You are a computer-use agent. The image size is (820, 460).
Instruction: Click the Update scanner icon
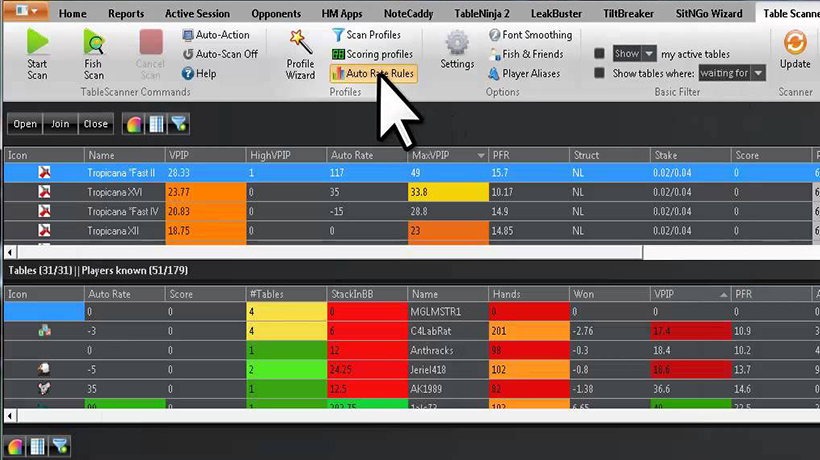(x=795, y=50)
